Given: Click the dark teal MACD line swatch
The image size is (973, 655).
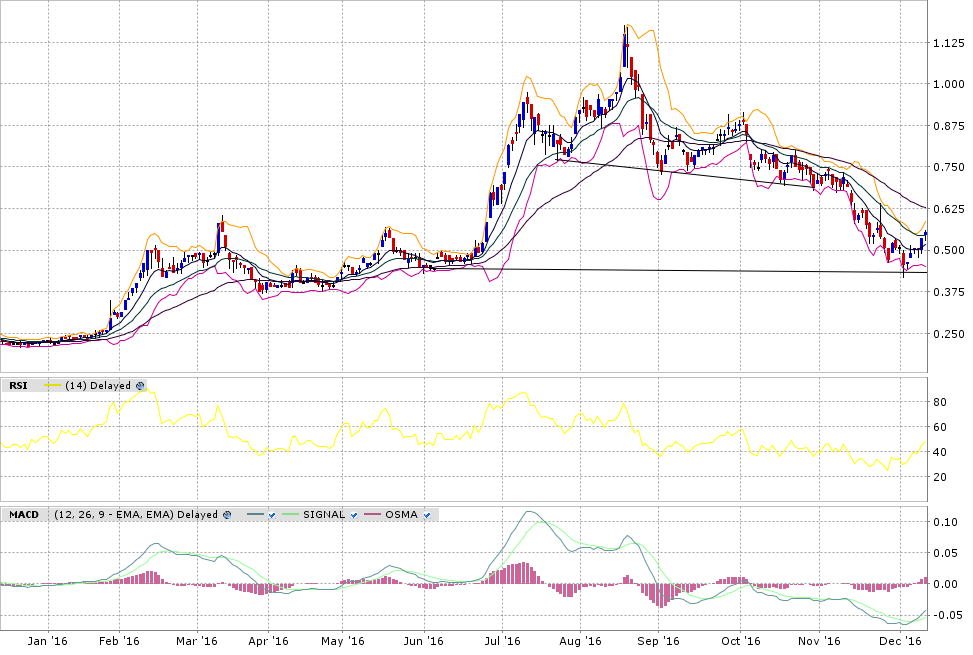Looking at the screenshot, I should point(255,515).
